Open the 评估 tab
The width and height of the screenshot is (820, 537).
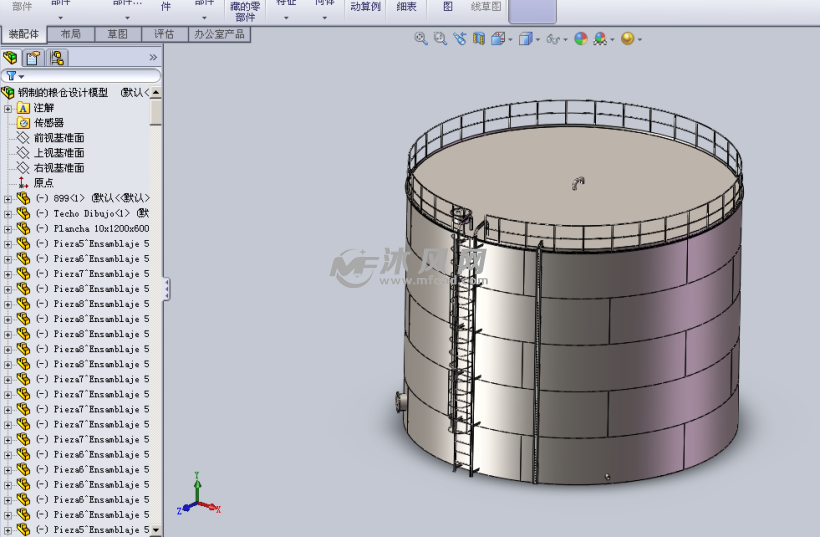pos(164,35)
